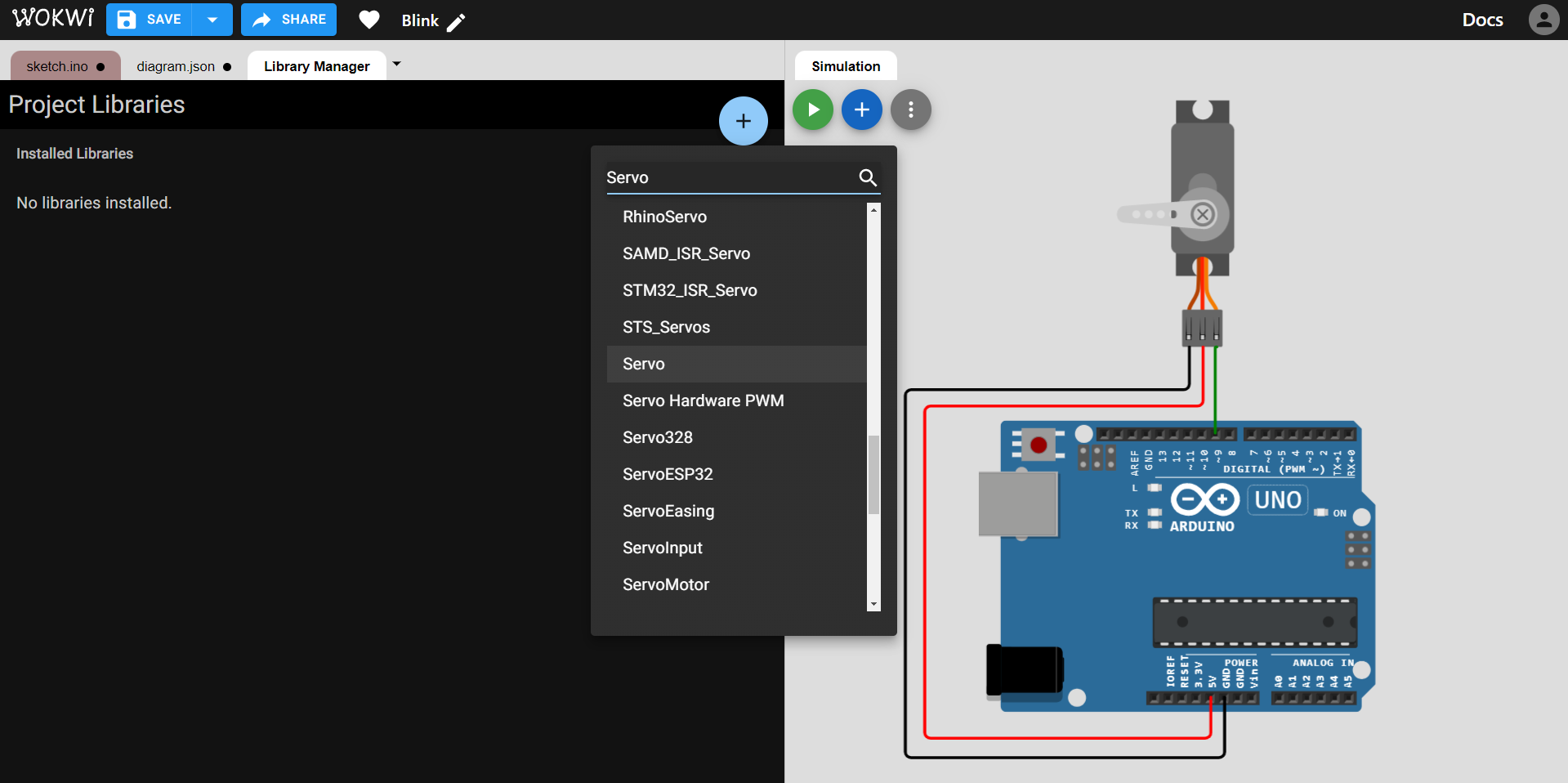
Task: Click the Simulation tab
Action: click(846, 66)
